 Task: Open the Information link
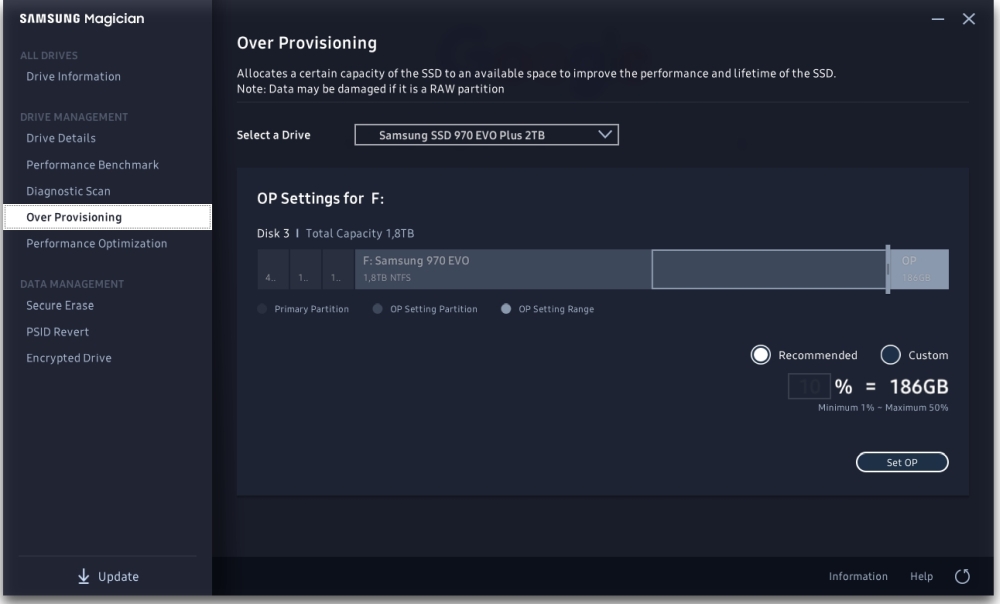coord(858,576)
